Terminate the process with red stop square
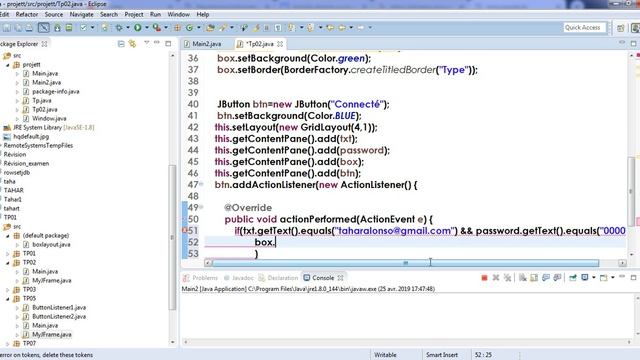The image size is (640, 360). pos(484,278)
